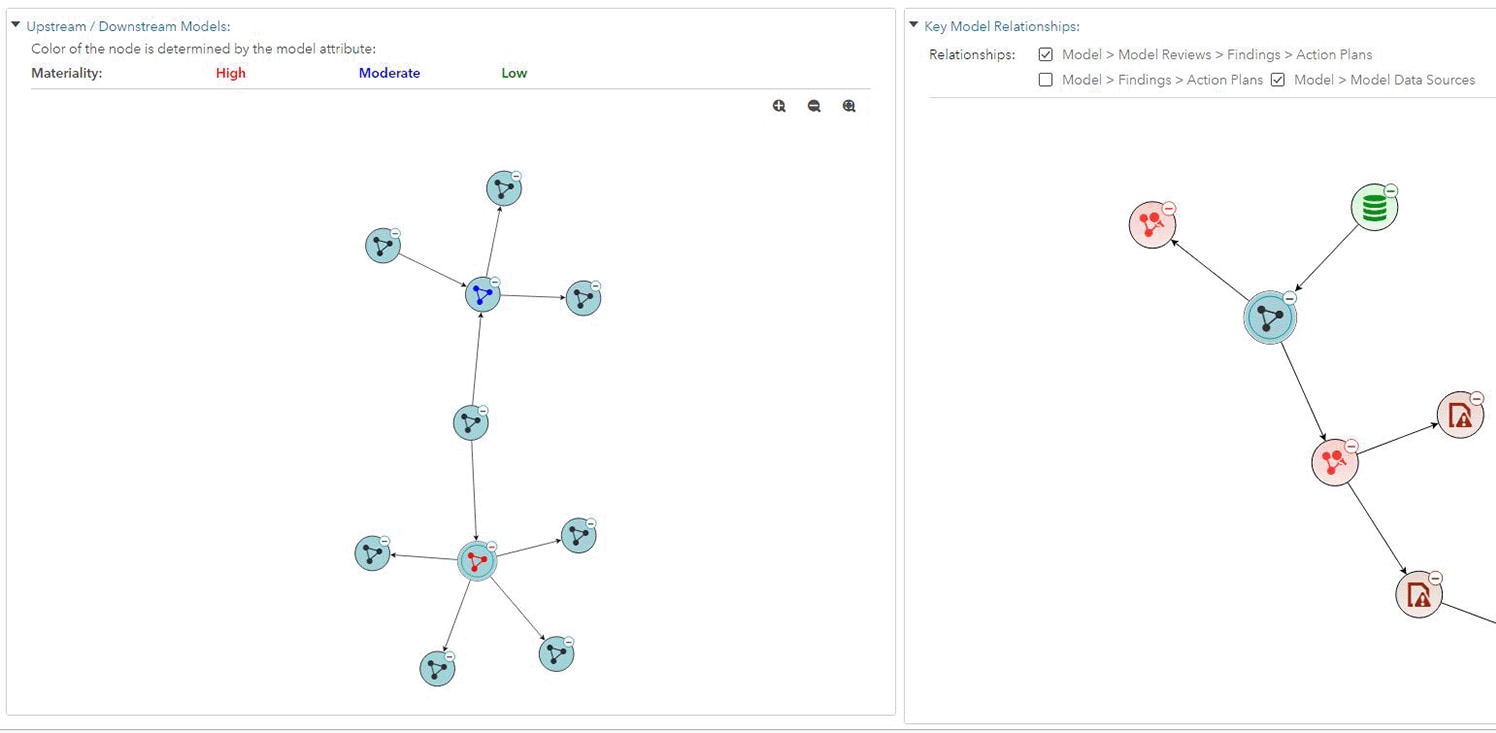Click the zoom-out magnifier above the graph
The height and width of the screenshot is (733, 1496).
tap(814, 105)
